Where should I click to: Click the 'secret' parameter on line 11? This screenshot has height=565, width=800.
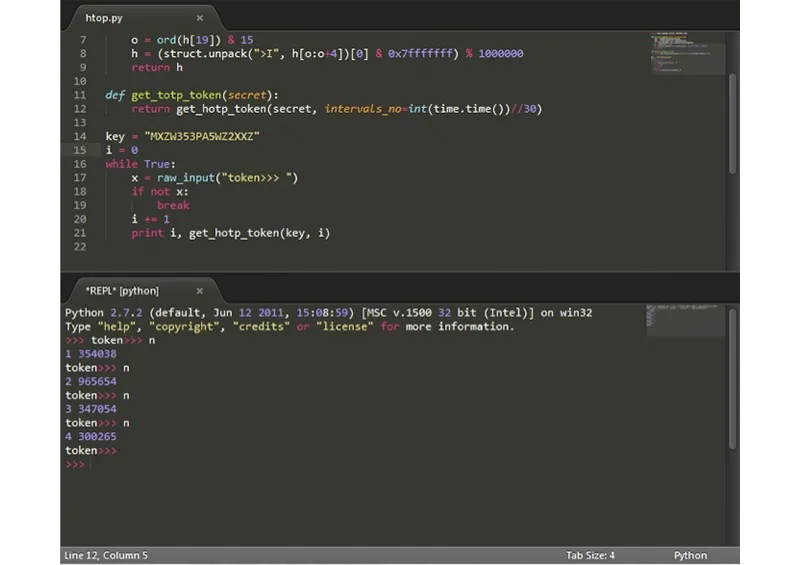coord(247,95)
